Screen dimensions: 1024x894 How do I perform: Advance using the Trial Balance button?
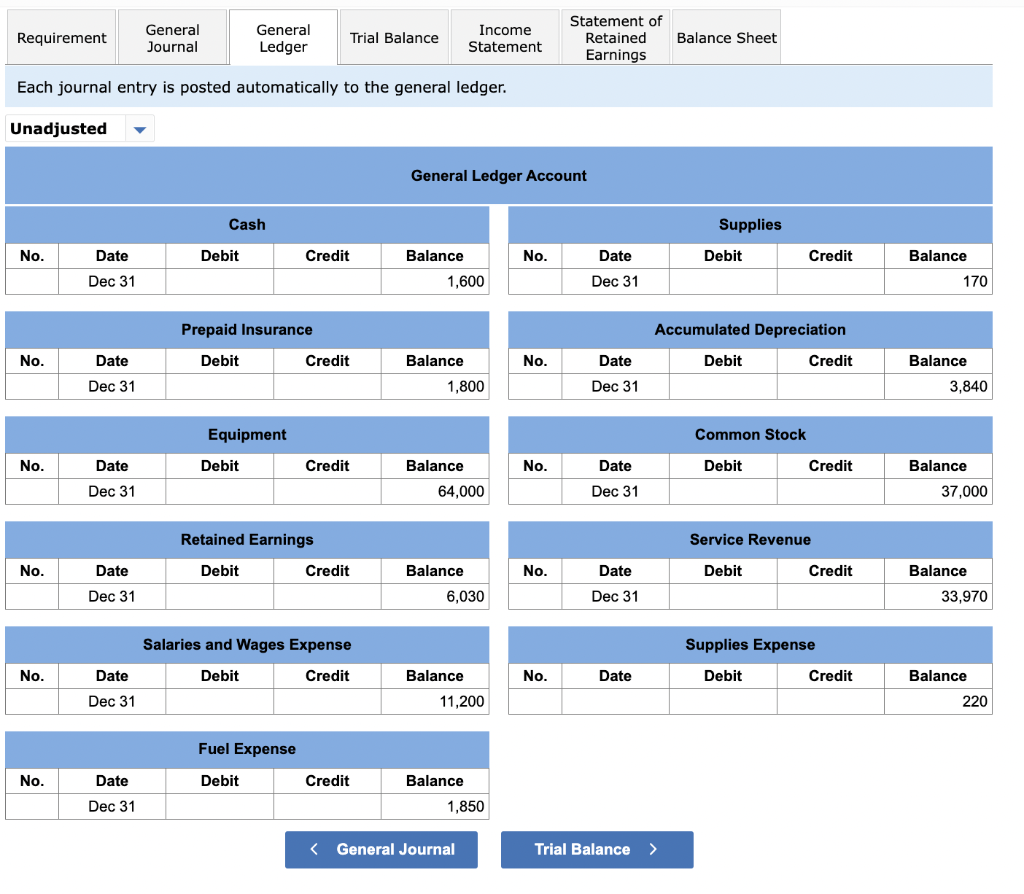click(597, 850)
